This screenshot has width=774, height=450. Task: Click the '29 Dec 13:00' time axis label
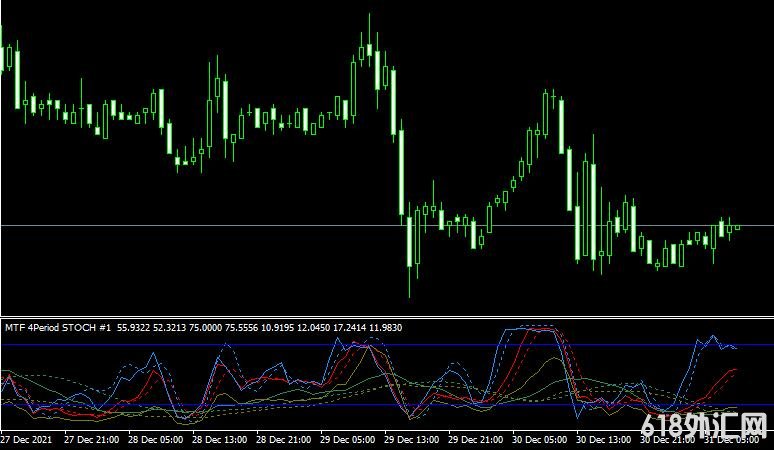click(x=412, y=440)
